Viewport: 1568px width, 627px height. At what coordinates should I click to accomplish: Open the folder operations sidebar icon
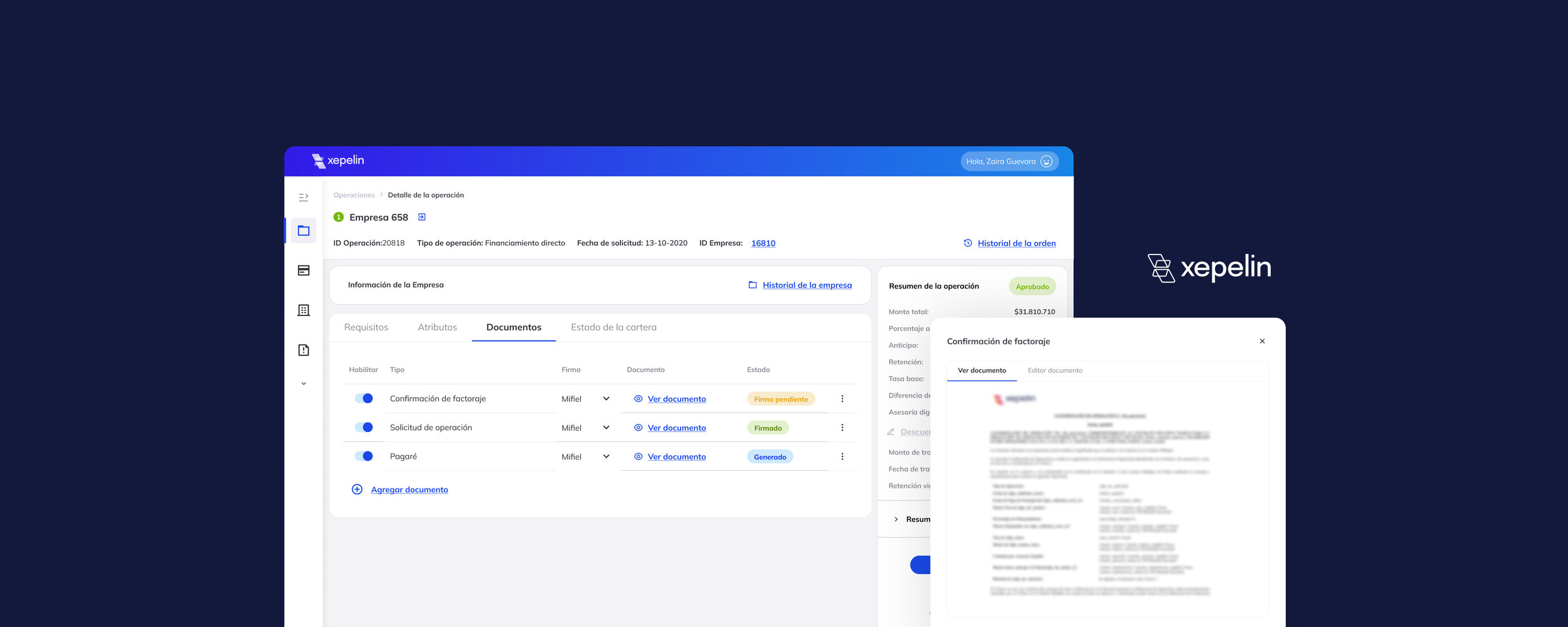tap(304, 231)
